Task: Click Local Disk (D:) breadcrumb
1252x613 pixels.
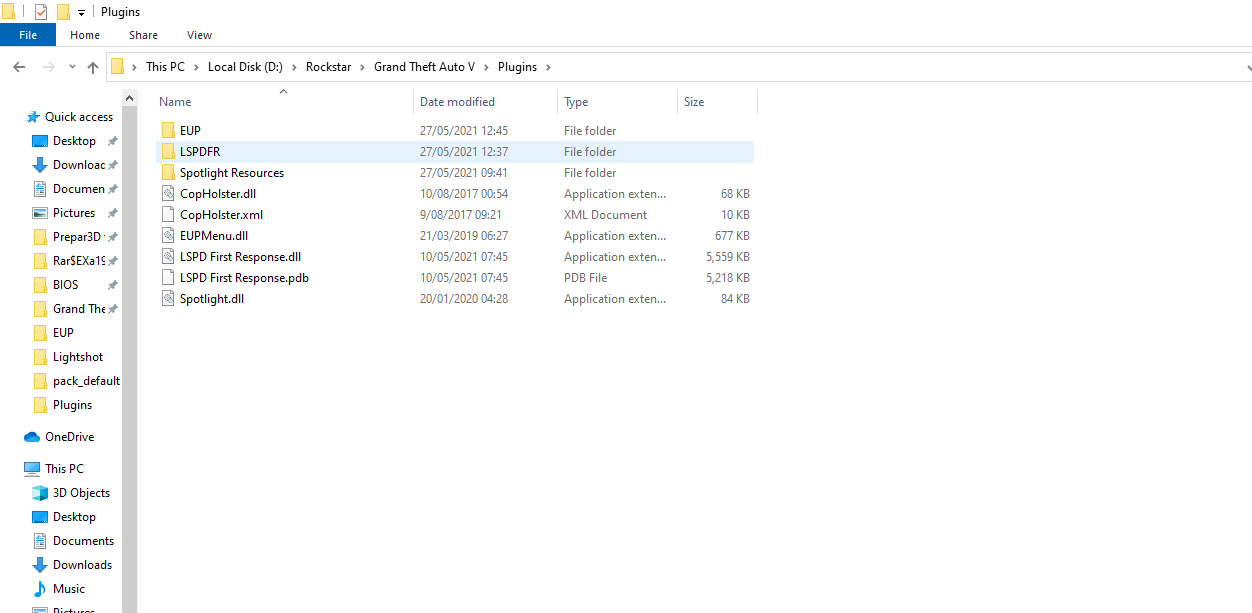Action: point(245,67)
